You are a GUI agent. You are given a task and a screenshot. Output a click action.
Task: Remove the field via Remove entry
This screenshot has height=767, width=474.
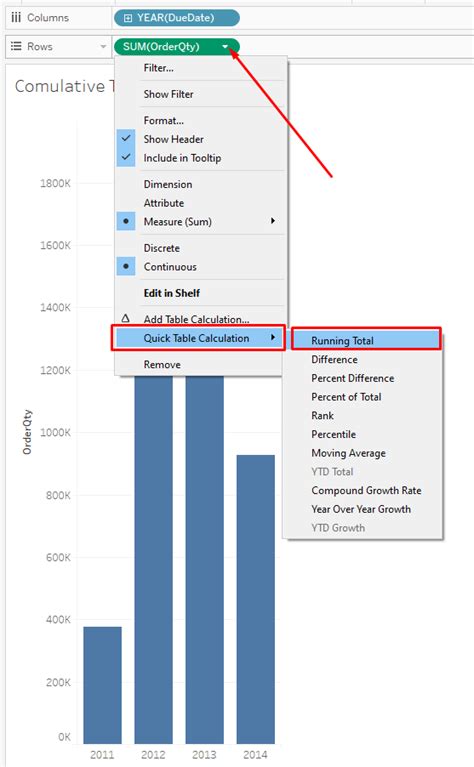162,364
